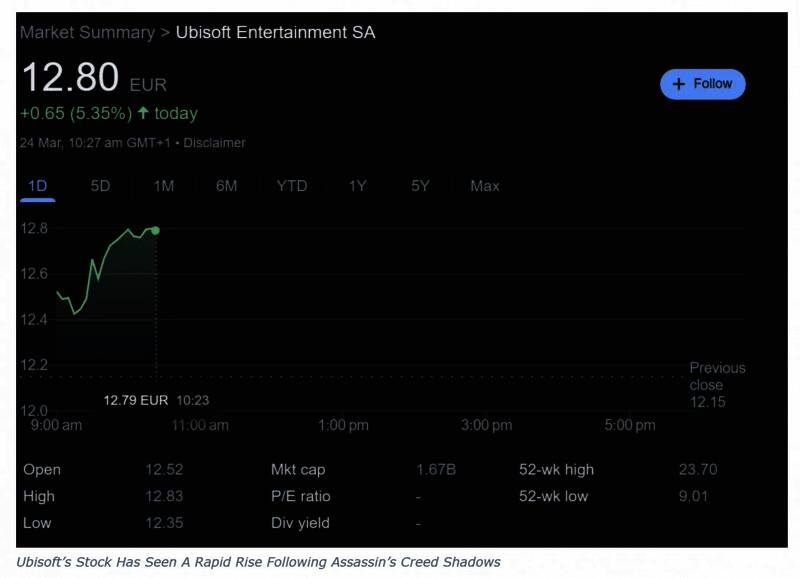
Task: Click the green up arrow beside today
Action: tap(143, 113)
